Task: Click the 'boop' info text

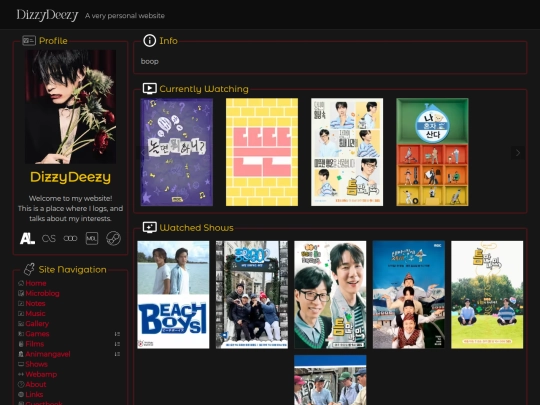Action: coord(149,61)
